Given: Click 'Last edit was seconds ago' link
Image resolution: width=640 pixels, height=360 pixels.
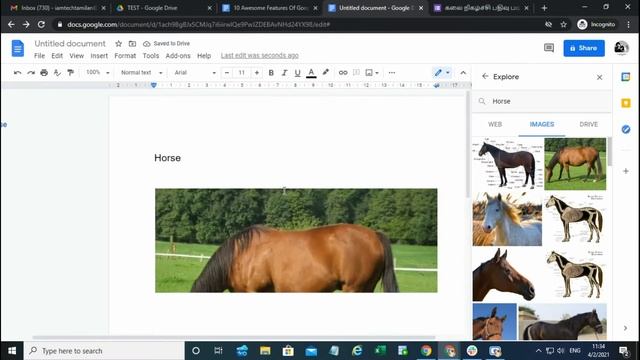Looking at the screenshot, I should pos(260,56).
